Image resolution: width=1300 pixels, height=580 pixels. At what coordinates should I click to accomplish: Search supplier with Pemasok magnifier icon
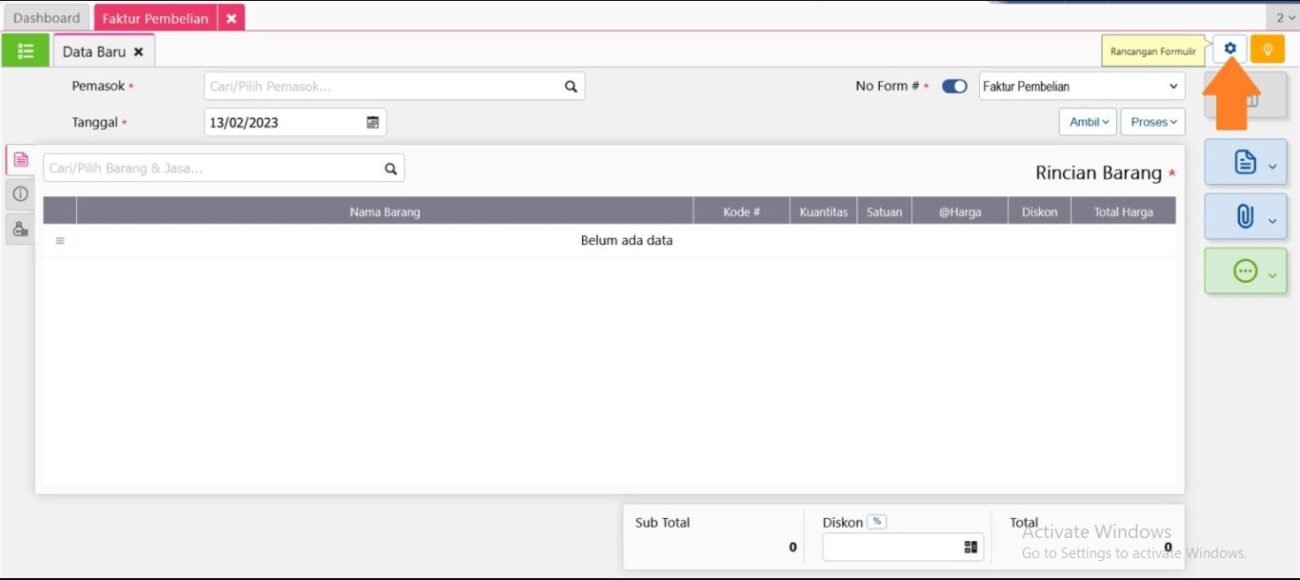coord(571,87)
